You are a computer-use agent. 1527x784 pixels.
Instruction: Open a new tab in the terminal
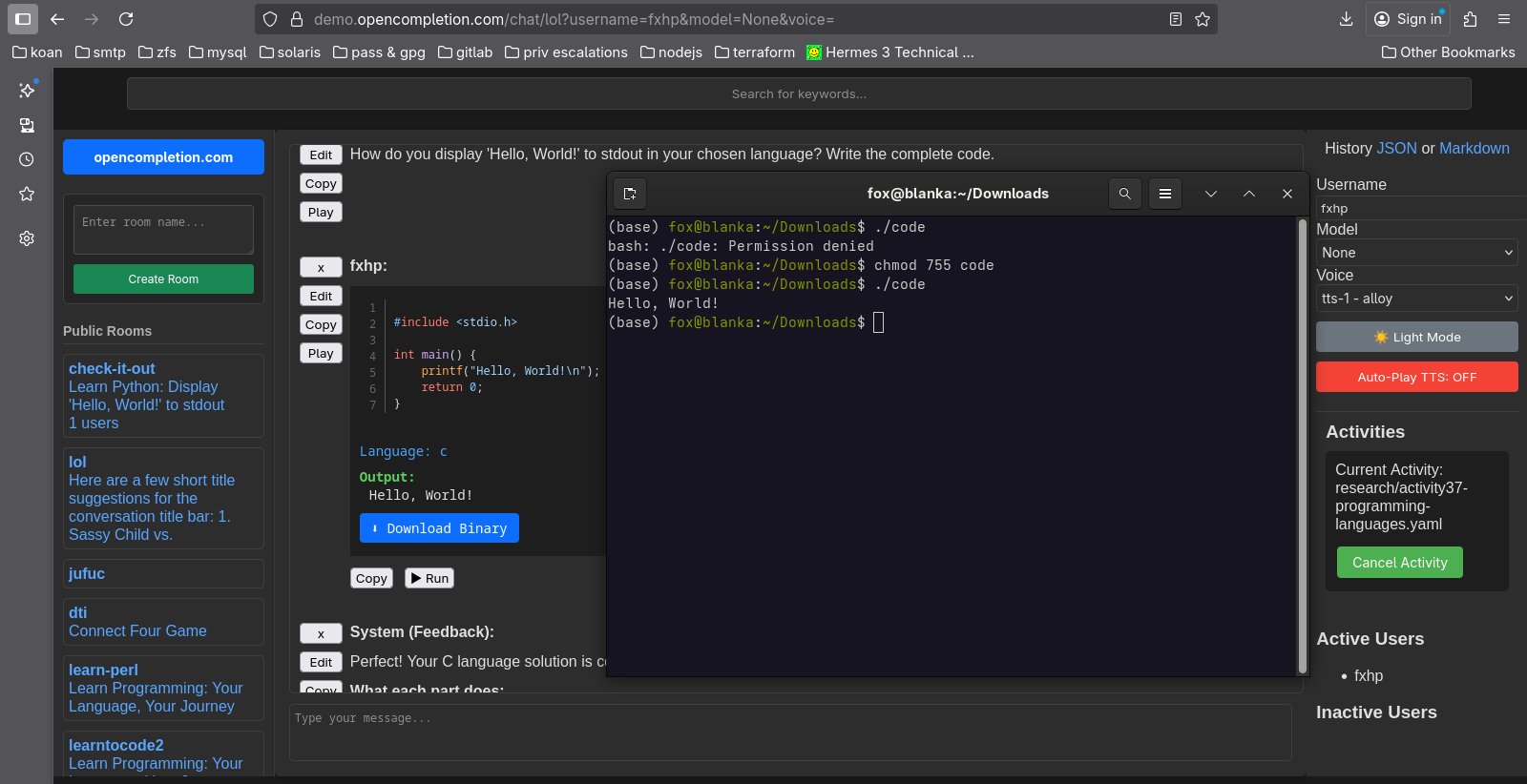point(630,194)
